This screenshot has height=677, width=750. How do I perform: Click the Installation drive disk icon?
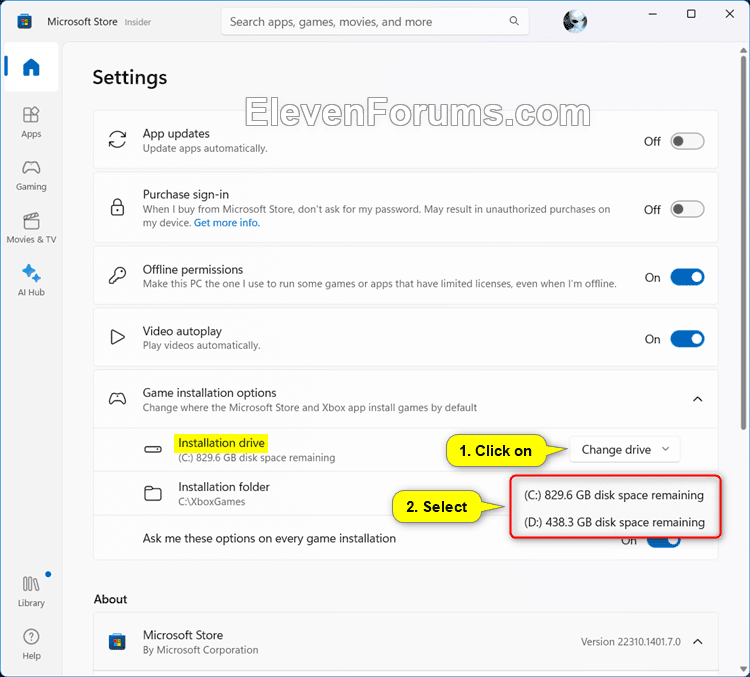(x=153, y=449)
